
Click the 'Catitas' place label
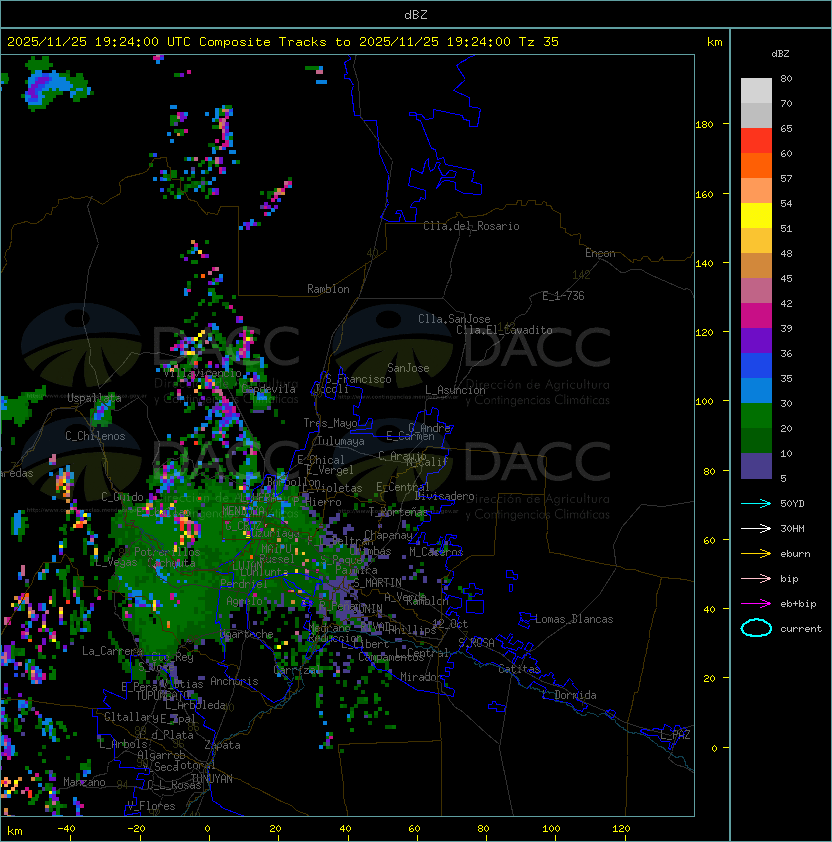(x=519, y=669)
